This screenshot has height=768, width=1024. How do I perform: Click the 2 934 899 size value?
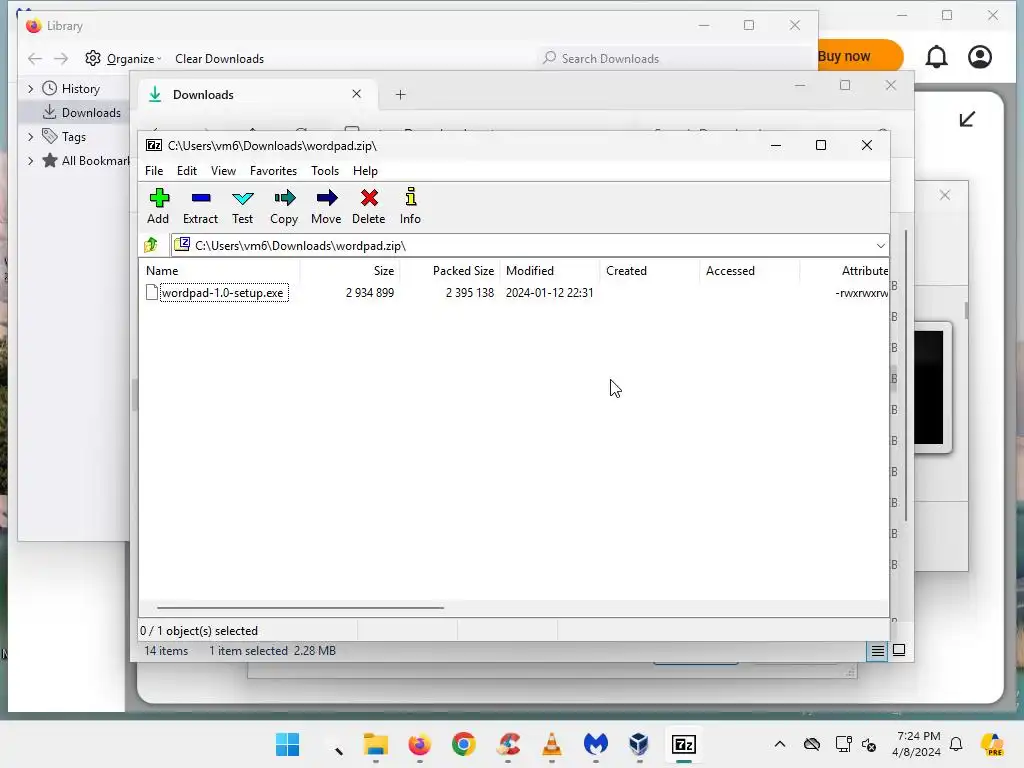[x=370, y=293]
